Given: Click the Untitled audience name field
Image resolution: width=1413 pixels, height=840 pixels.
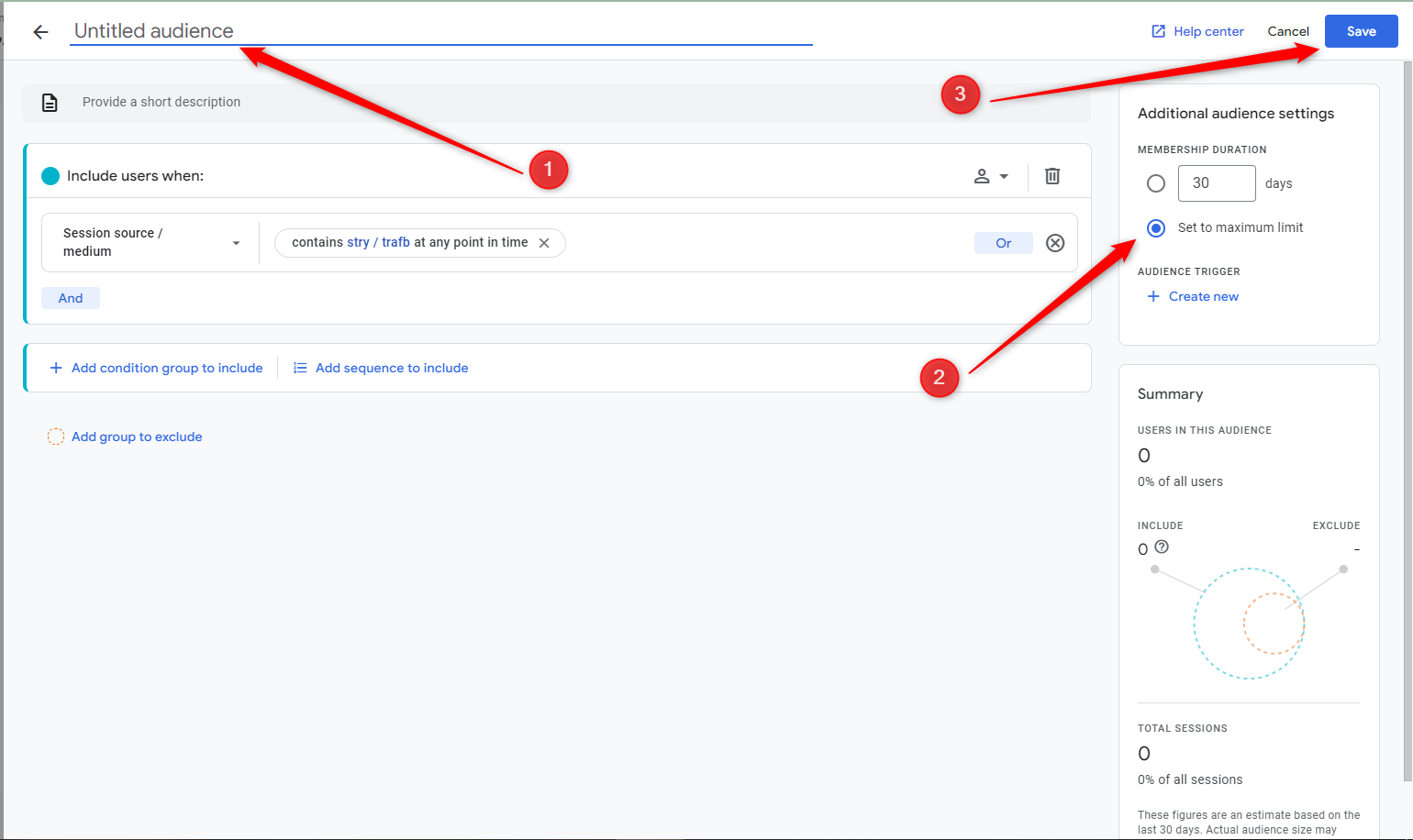Looking at the screenshot, I should point(440,31).
